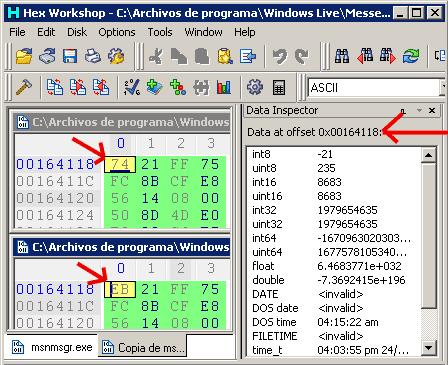
Task: Click the int8 value -21
Action: coord(325,154)
